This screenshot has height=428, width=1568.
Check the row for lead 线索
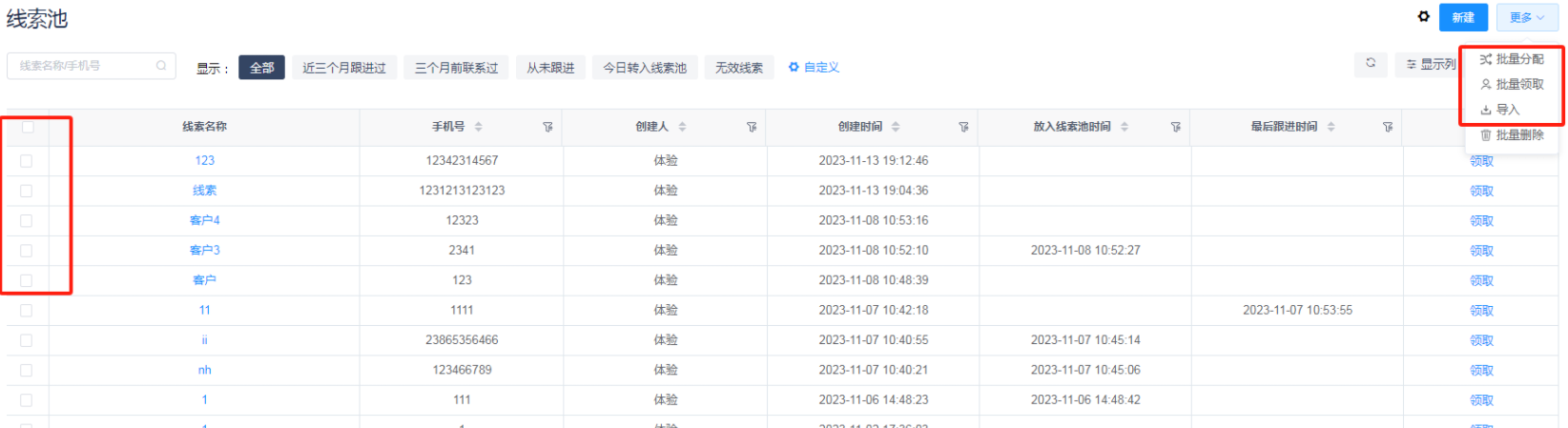26,191
